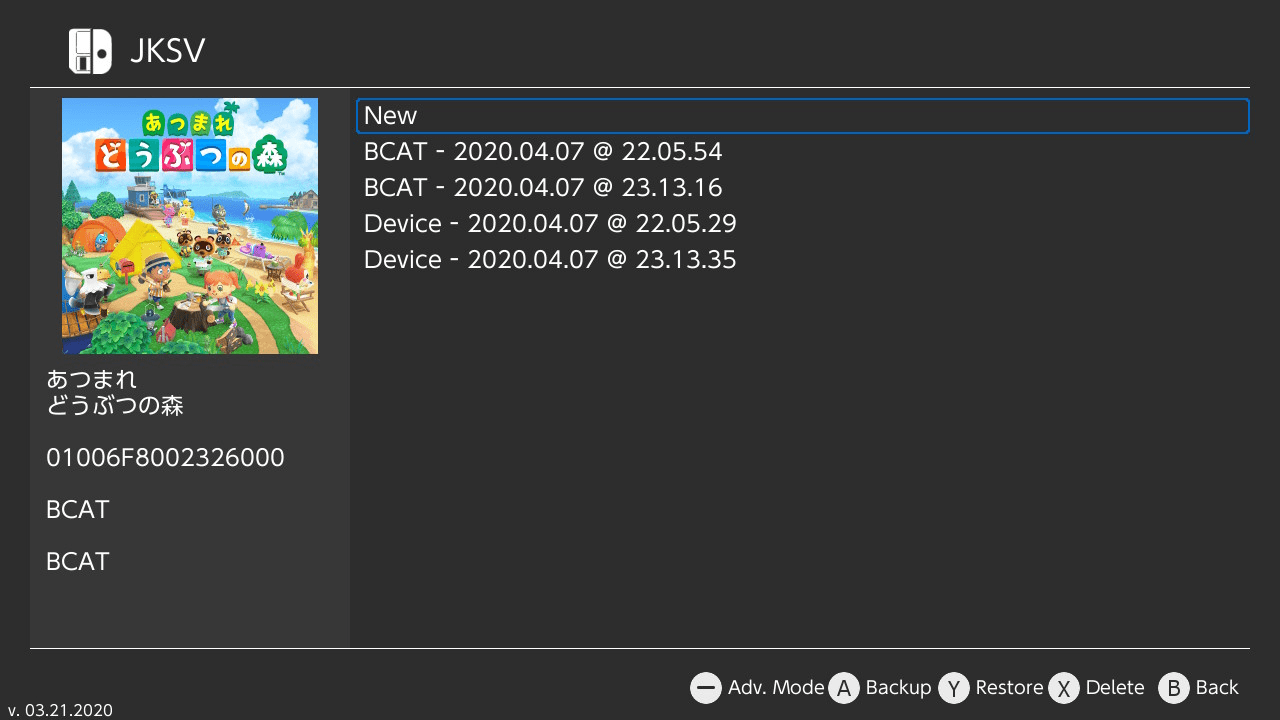Select Device backup from 22.05.29

pos(803,224)
